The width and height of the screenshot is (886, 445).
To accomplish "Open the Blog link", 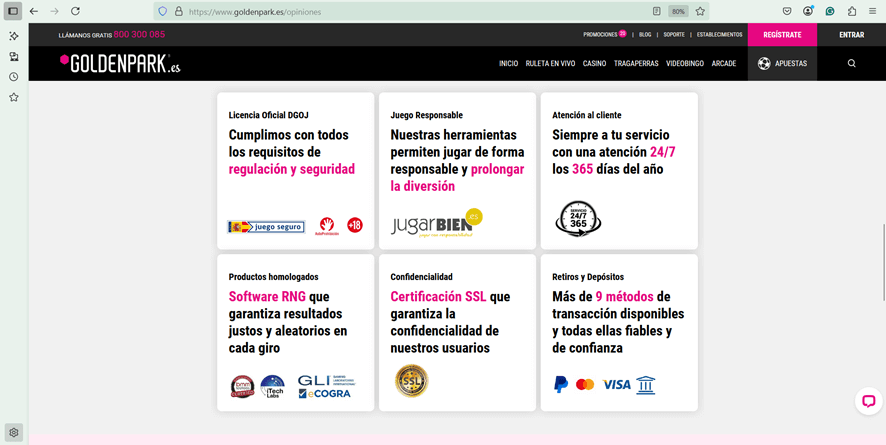I will tap(645, 34).
